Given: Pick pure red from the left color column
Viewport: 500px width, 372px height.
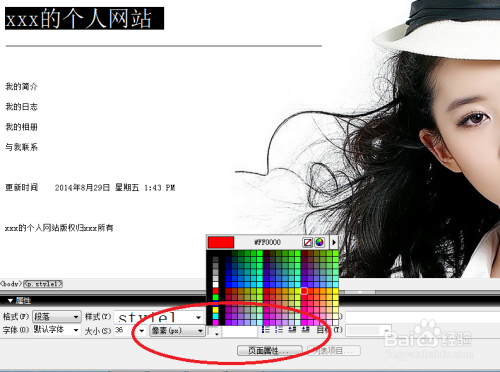Looking at the screenshot, I should (x=216, y=291).
